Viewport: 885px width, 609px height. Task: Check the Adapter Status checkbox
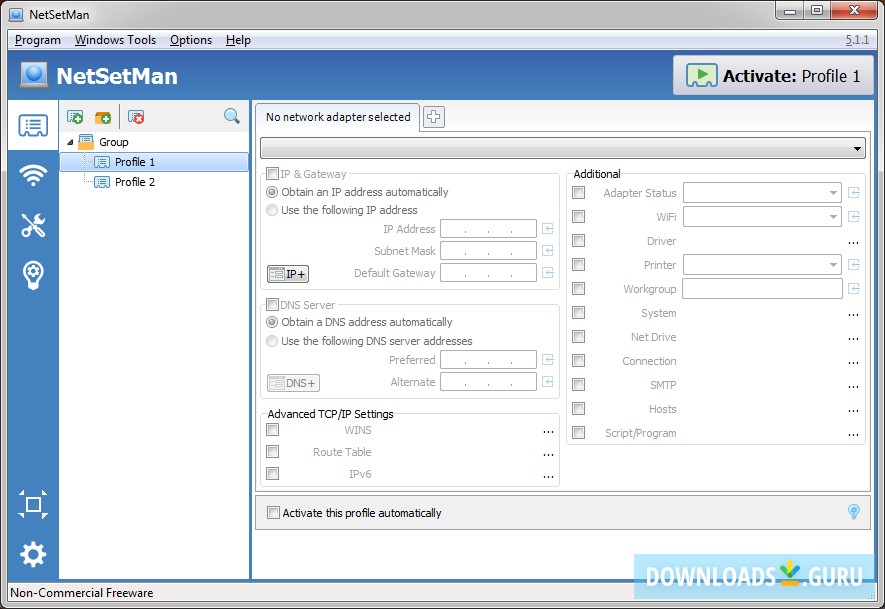pyautogui.click(x=579, y=192)
